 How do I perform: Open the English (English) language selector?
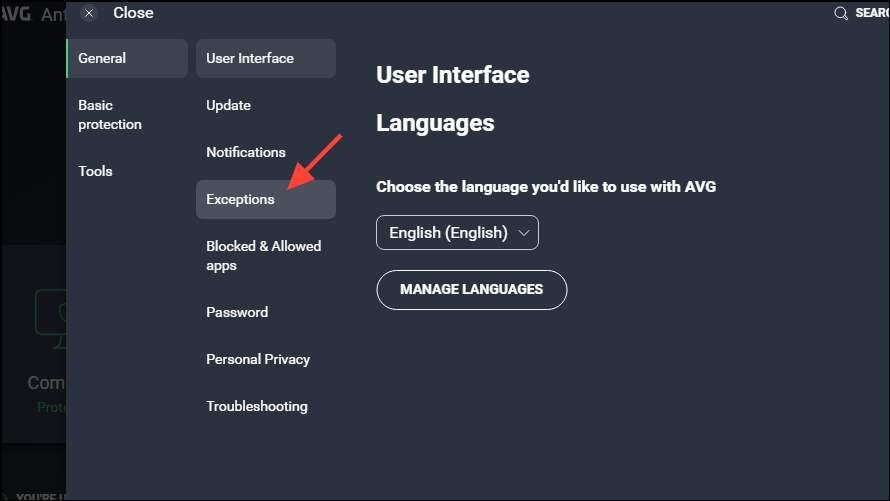click(x=457, y=232)
